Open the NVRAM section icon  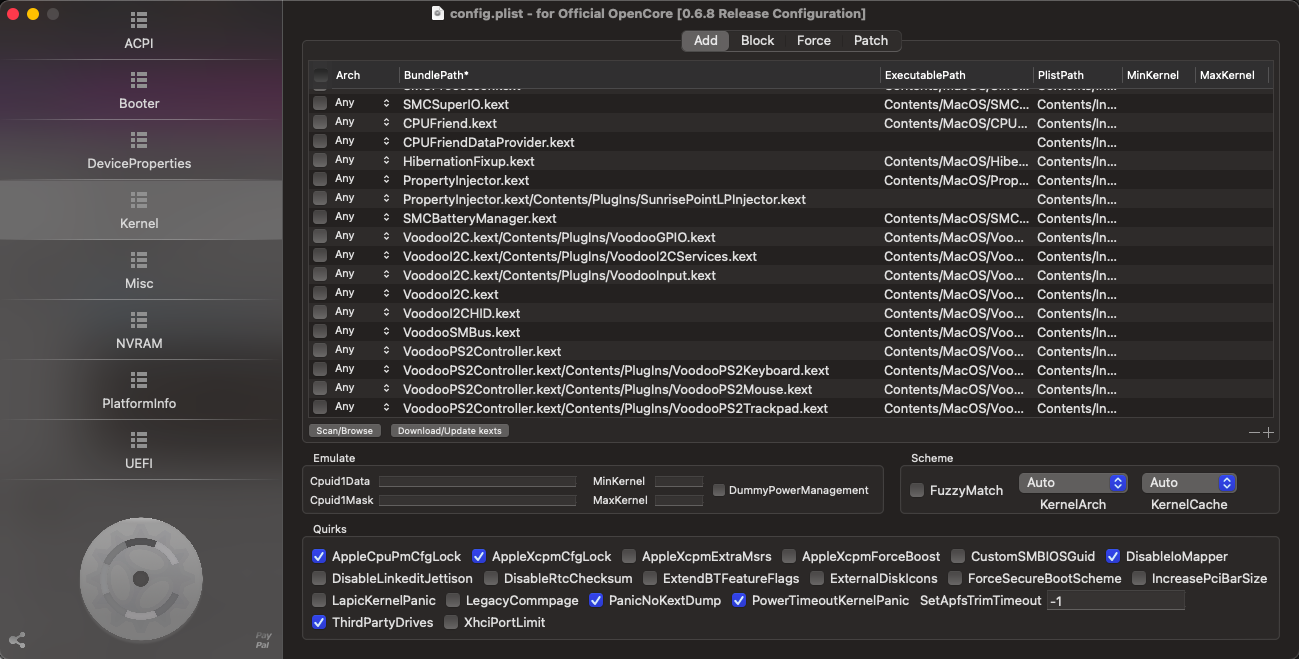[x=139, y=321]
